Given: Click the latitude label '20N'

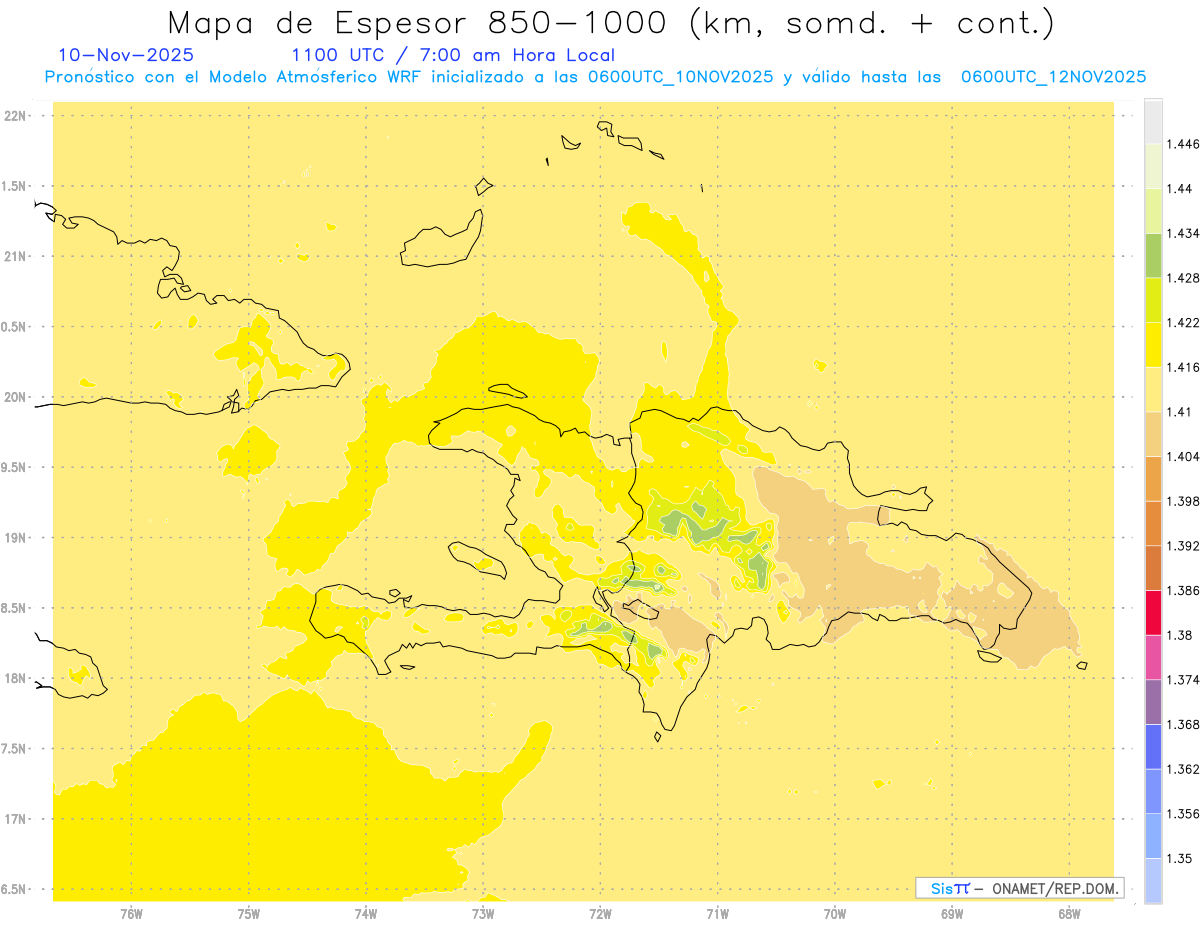Looking at the screenshot, I should [x=16, y=397].
